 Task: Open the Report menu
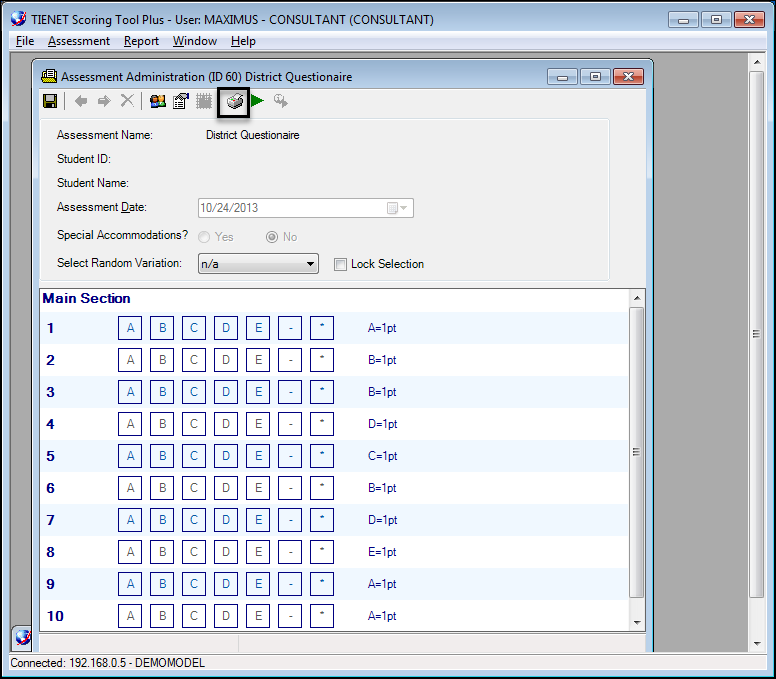click(x=141, y=41)
